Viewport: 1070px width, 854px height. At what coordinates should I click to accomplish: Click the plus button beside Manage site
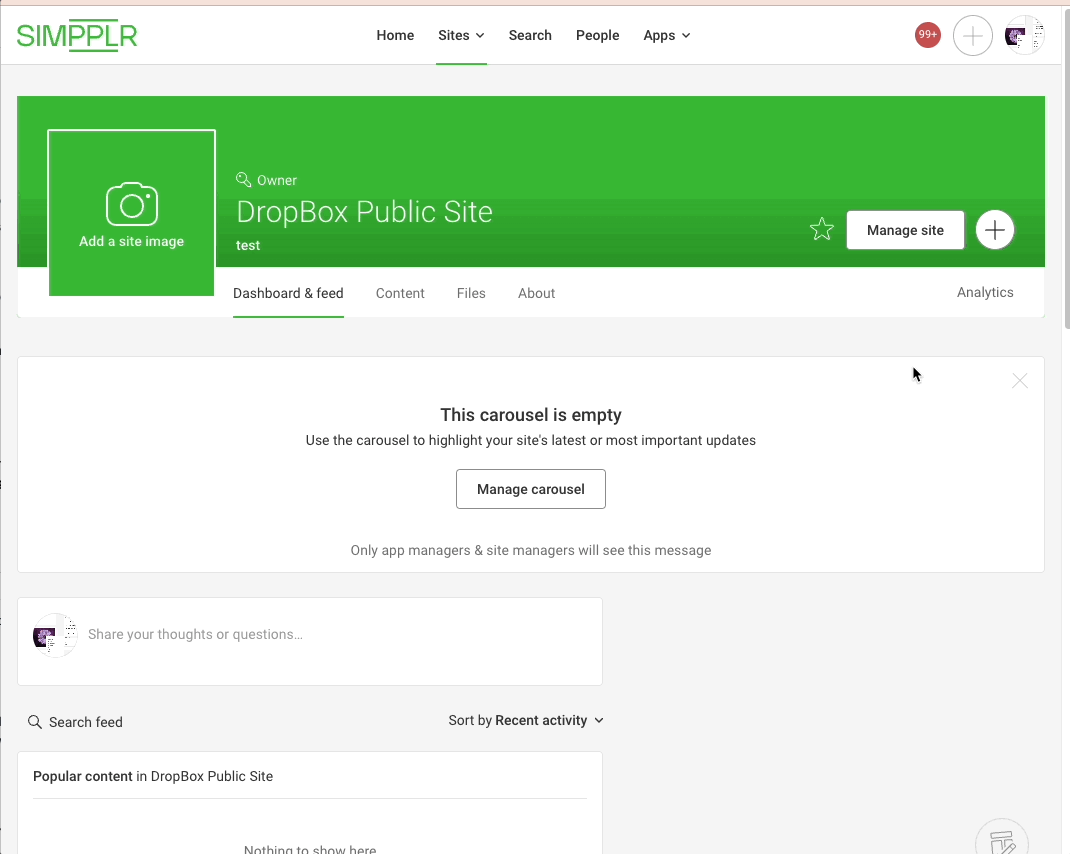(x=995, y=230)
